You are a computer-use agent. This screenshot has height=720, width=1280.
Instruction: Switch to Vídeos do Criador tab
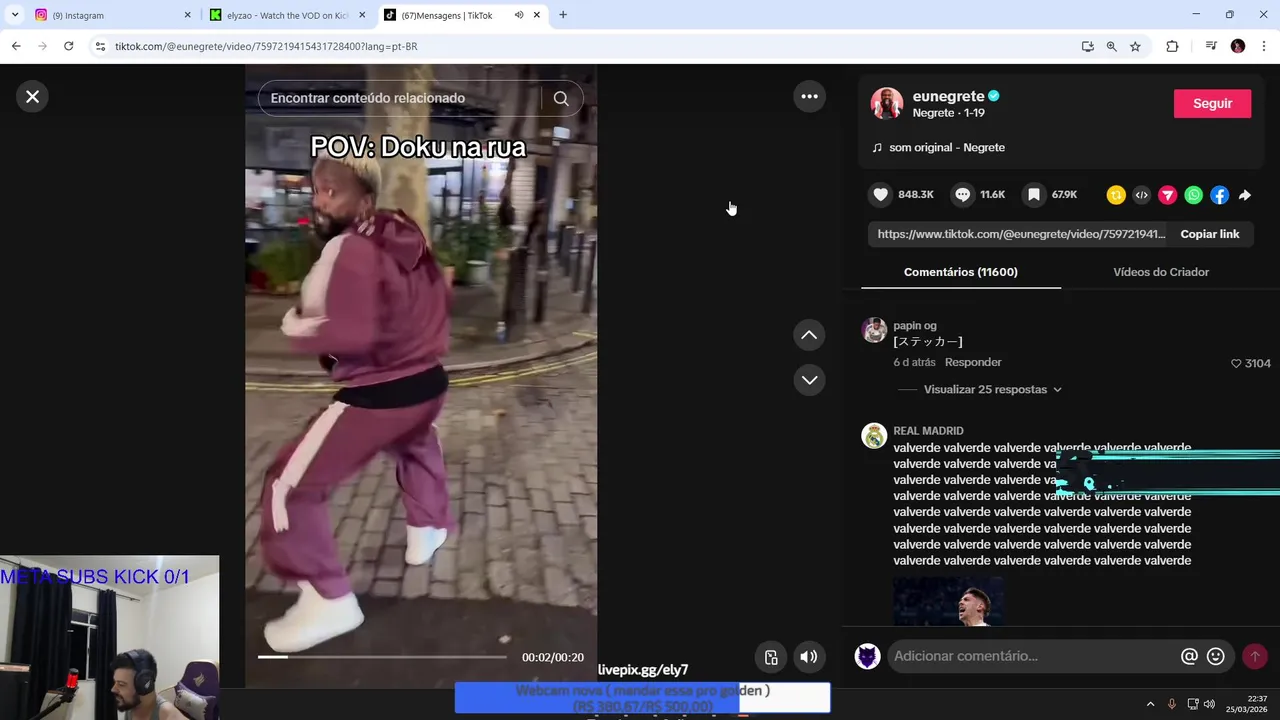(x=1161, y=272)
